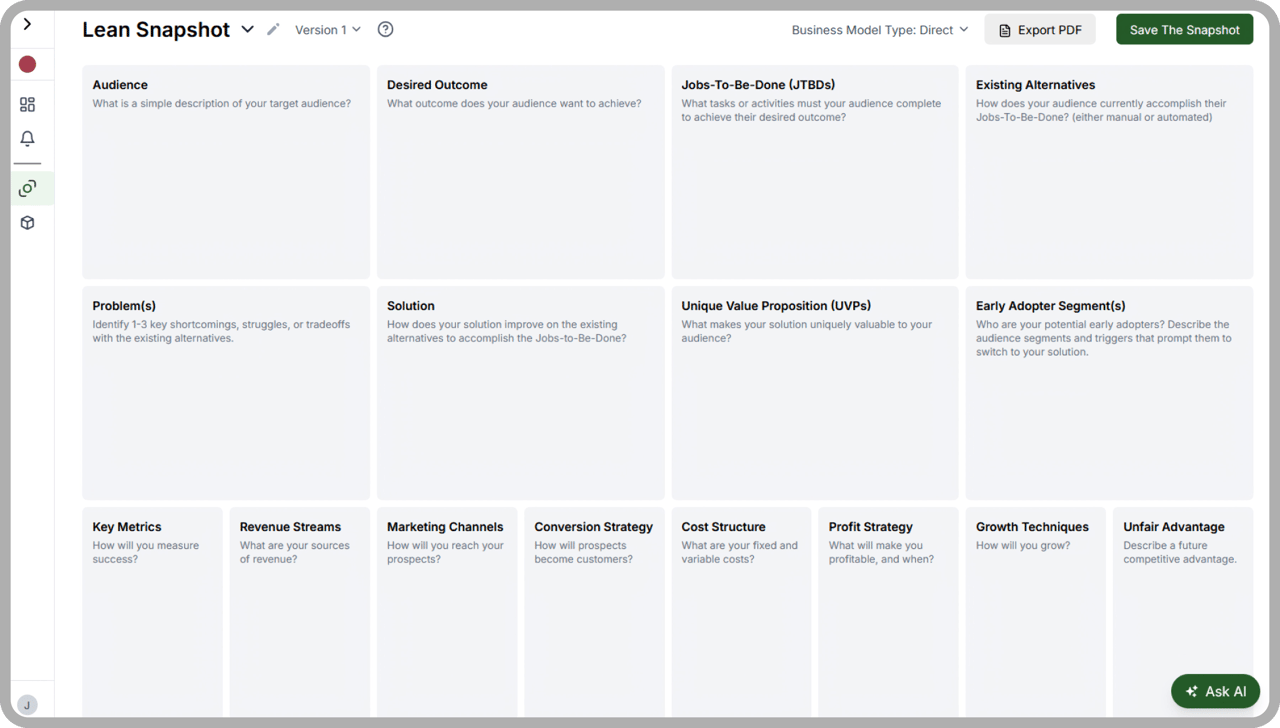The image size is (1280, 728).
Task: Select the Unfair Advantage card
Action: [x=1182, y=620]
